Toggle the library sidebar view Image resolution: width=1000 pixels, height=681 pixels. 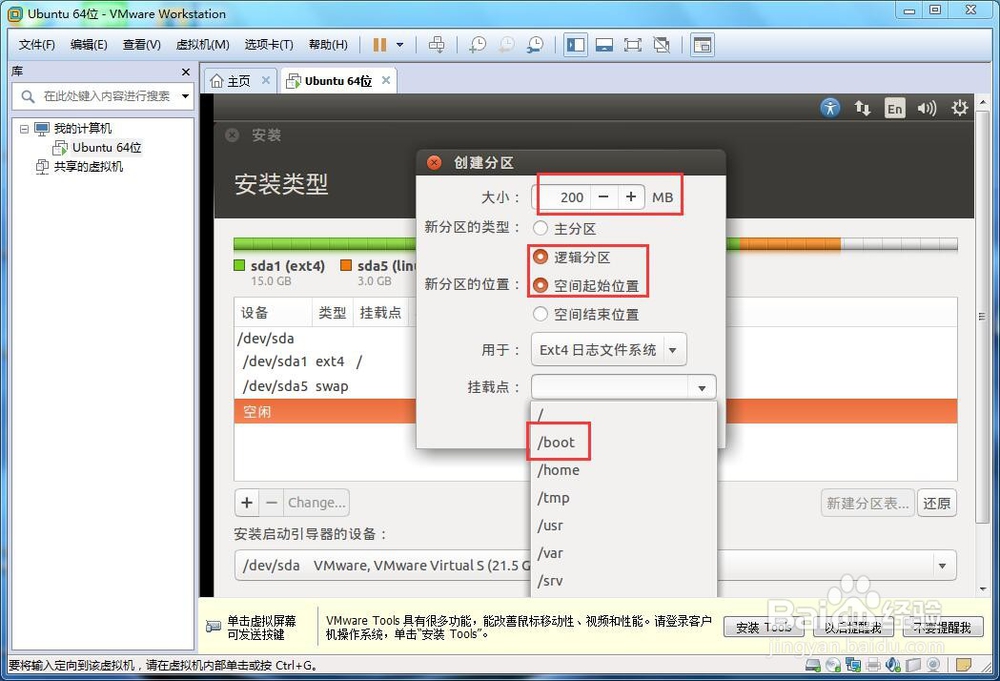(575, 45)
